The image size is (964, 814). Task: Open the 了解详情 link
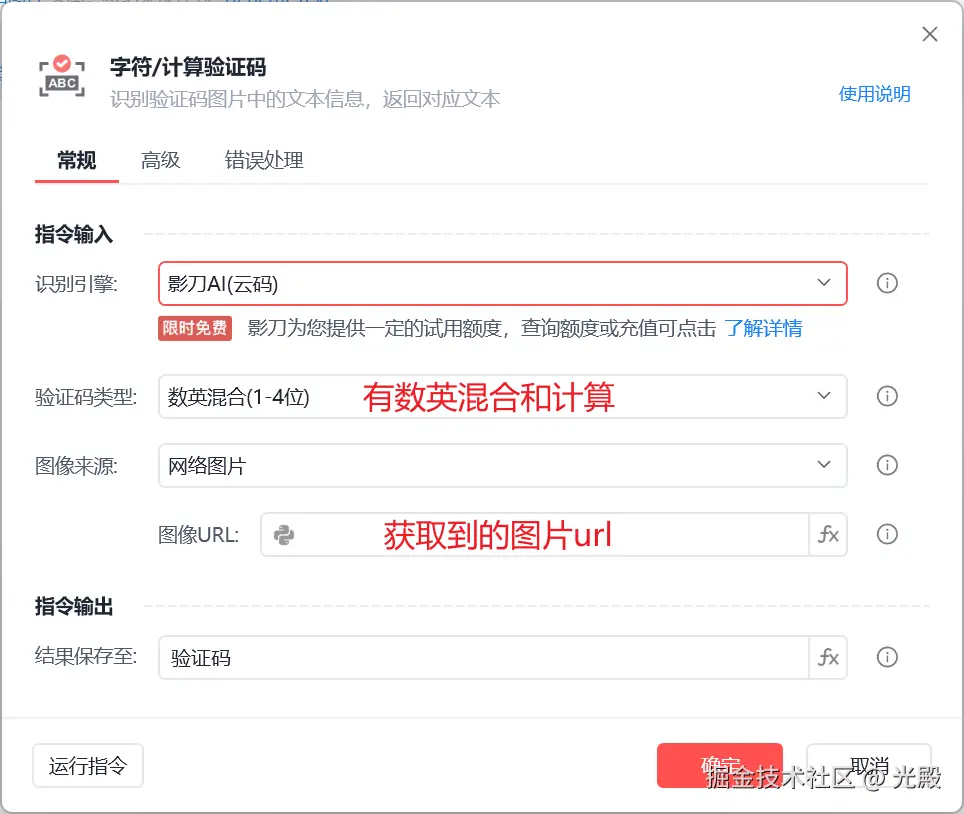[x=764, y=328]
